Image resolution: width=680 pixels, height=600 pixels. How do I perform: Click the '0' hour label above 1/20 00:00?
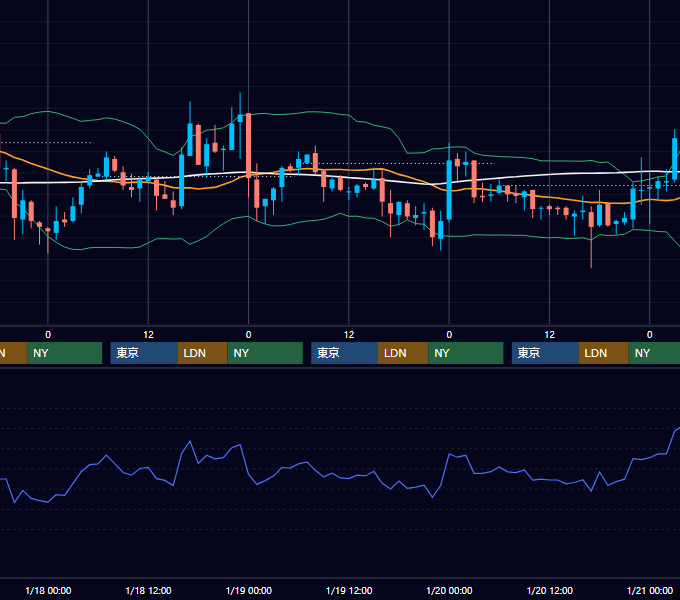(x=449, y=335)
